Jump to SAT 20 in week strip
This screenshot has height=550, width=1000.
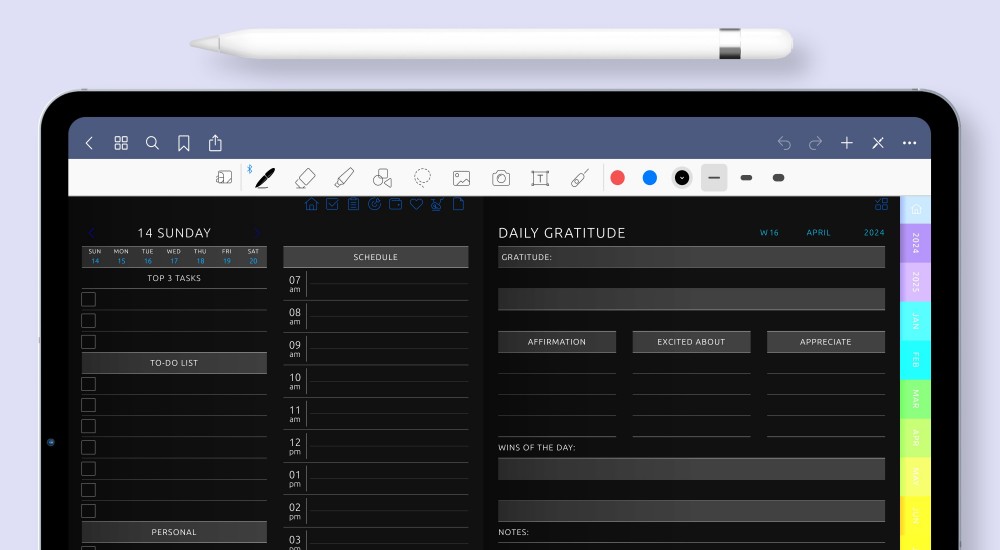(253, 256)
